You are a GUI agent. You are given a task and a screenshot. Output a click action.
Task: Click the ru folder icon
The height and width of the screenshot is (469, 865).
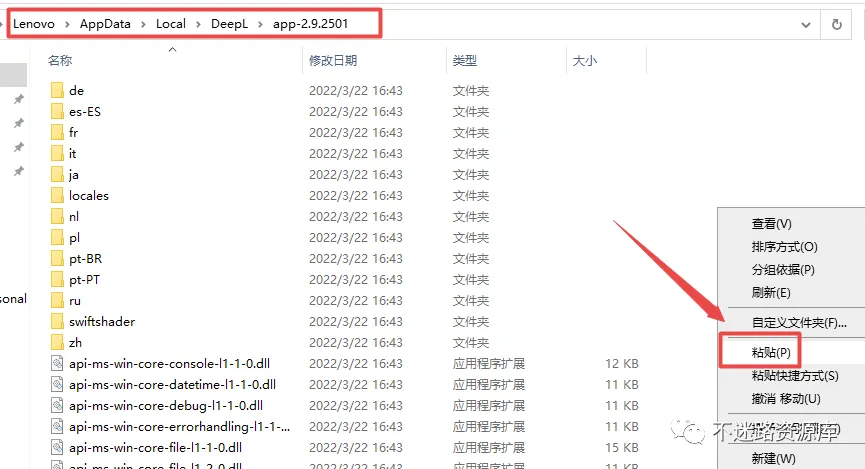pyautogui.click(x=57, y=301)
